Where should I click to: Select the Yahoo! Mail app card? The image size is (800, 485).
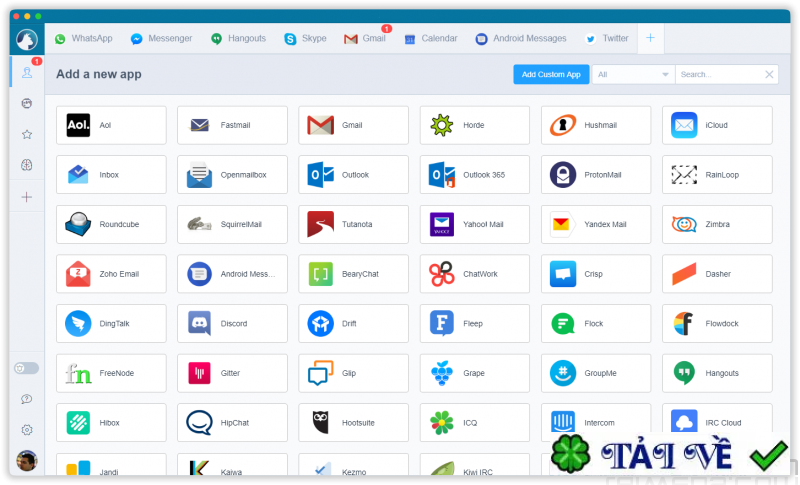click(x=474, y=224)
